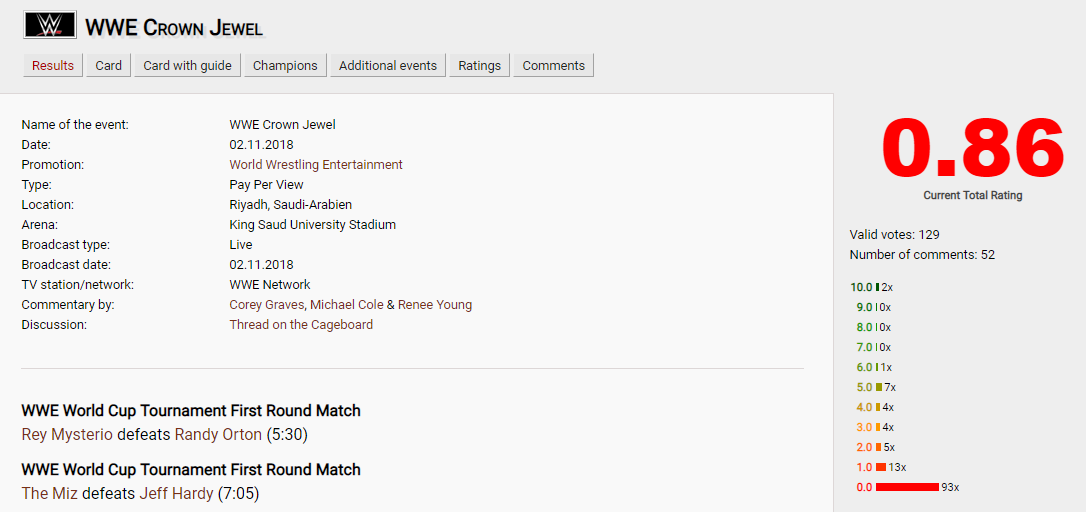
Task: Open Thread on the Cageboard link
Action: (x=301, y=325)
